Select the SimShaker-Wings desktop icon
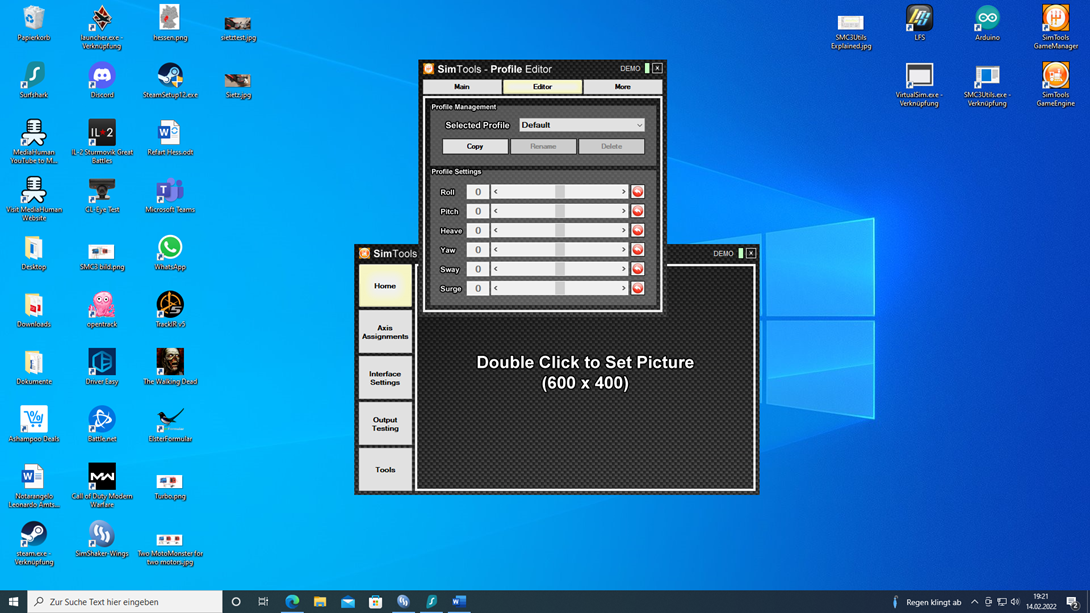The width and height of the screenshot is (1090, 613). tap(101, 539)
